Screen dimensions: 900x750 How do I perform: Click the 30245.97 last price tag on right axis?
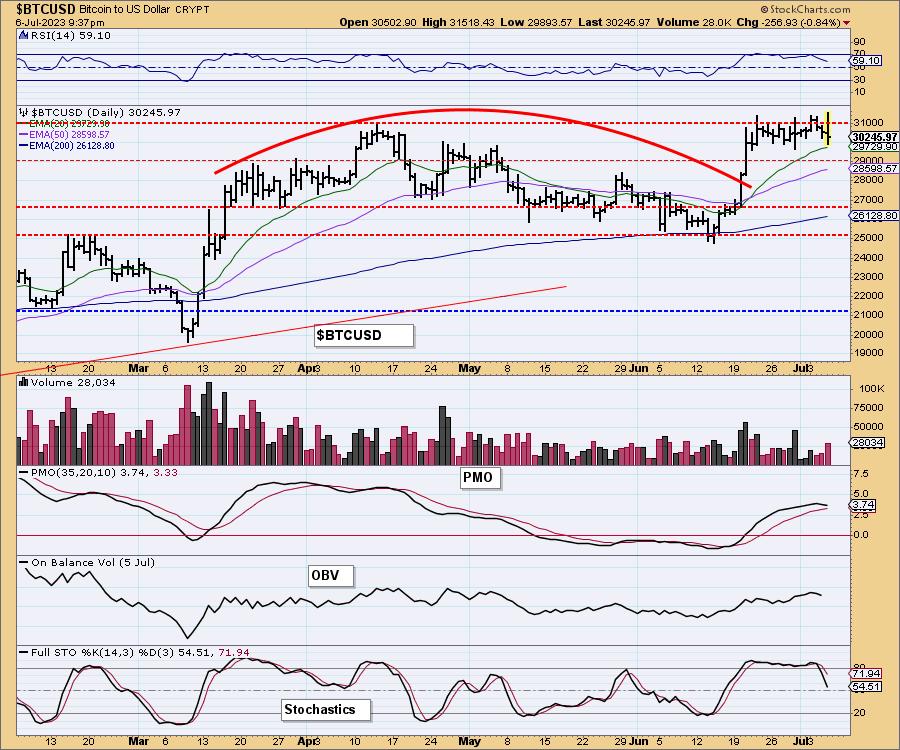coord(874,137)
